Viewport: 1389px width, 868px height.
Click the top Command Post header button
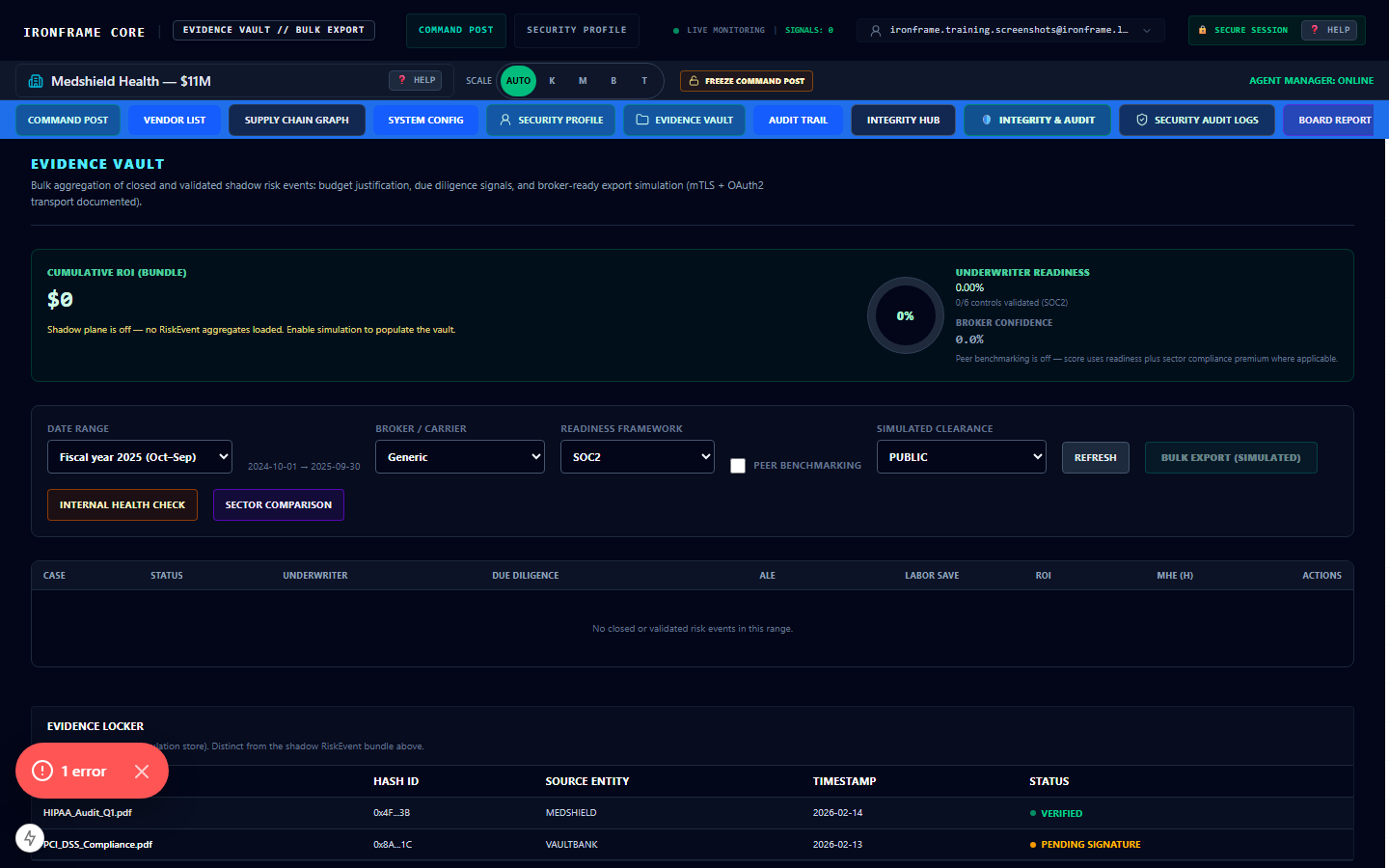point(456,31)
